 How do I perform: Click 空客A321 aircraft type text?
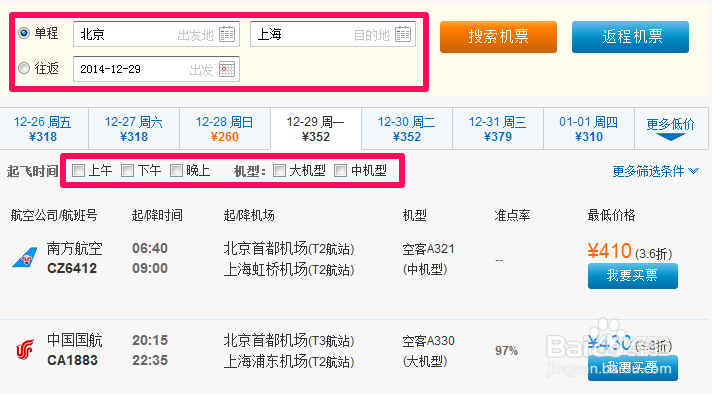[428, 249]
